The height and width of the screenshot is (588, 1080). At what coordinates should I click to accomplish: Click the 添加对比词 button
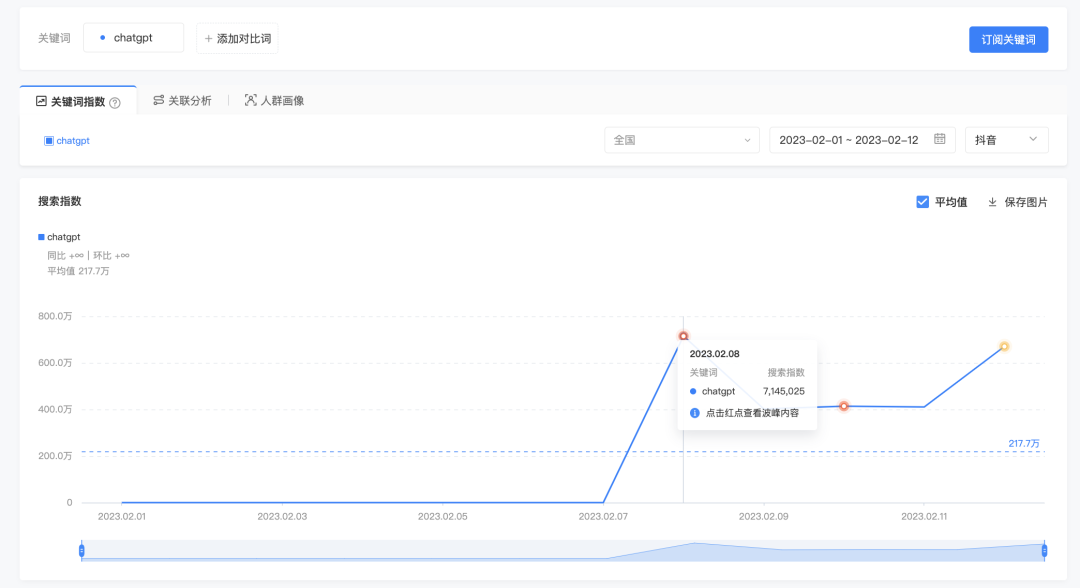coord(238,39)
